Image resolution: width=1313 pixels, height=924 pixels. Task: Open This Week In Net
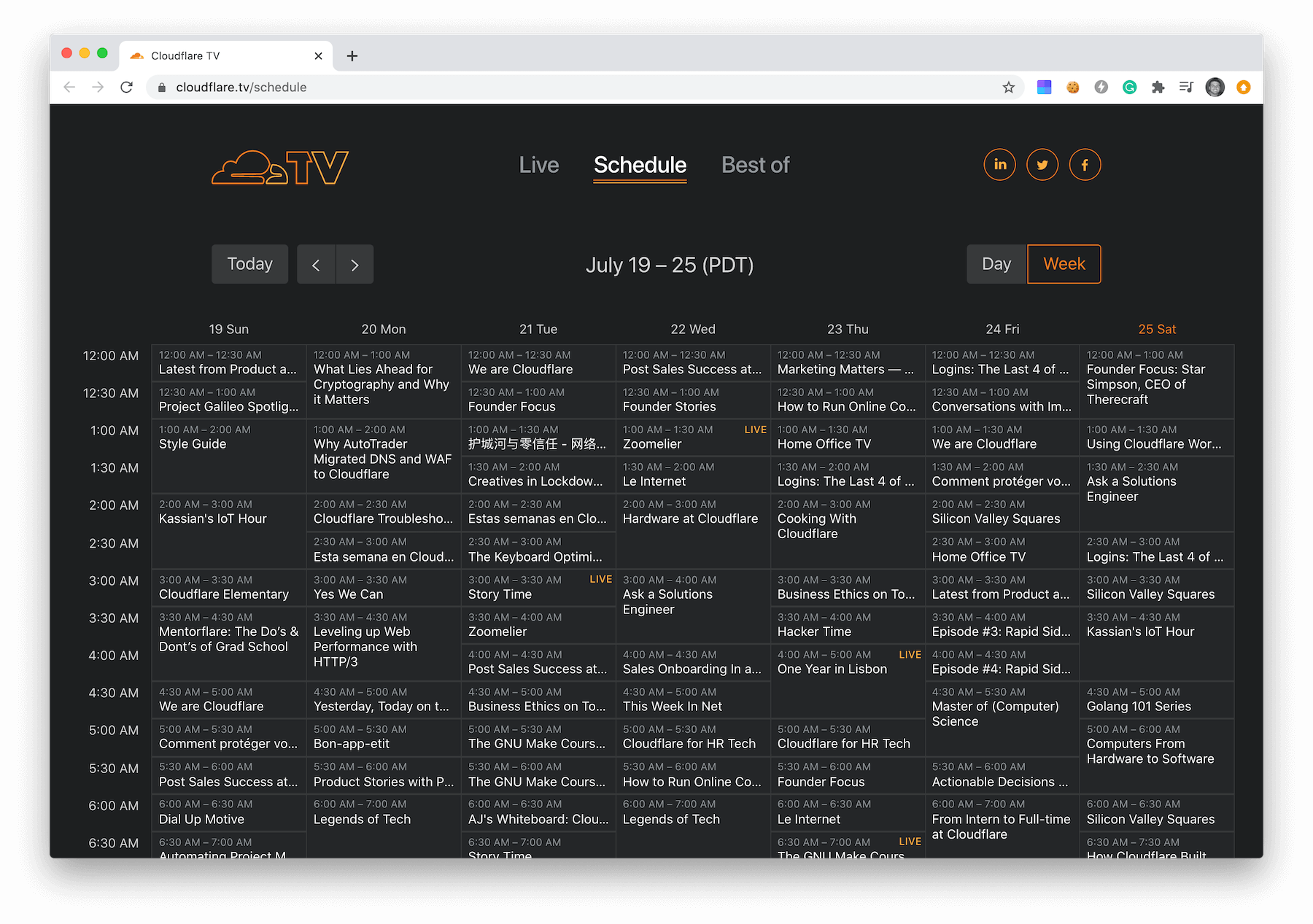(693, 700)
